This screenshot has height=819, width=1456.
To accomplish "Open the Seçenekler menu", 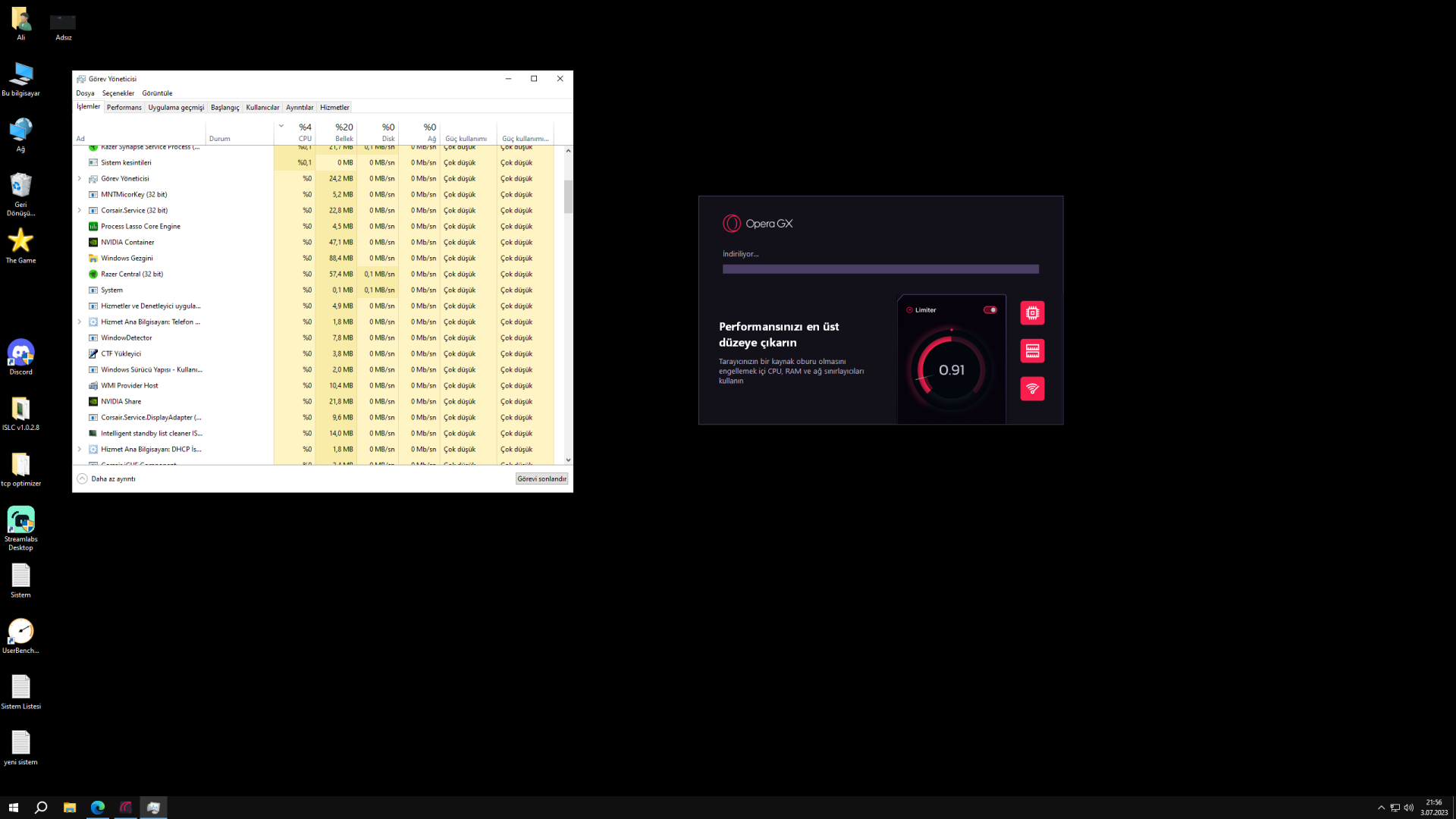I will coord(118,93).
